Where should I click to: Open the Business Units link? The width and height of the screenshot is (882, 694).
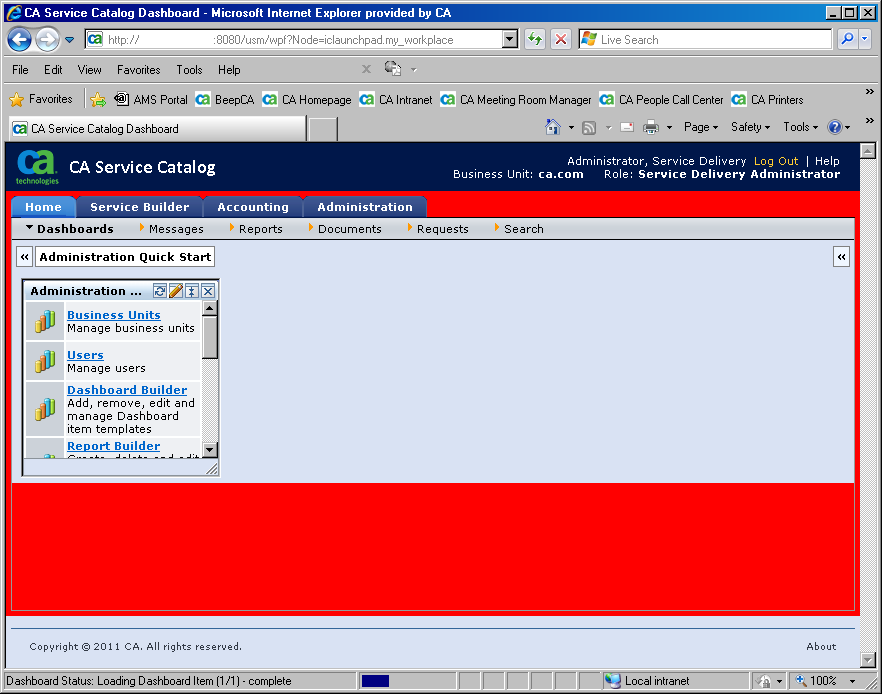click(114, 315)
